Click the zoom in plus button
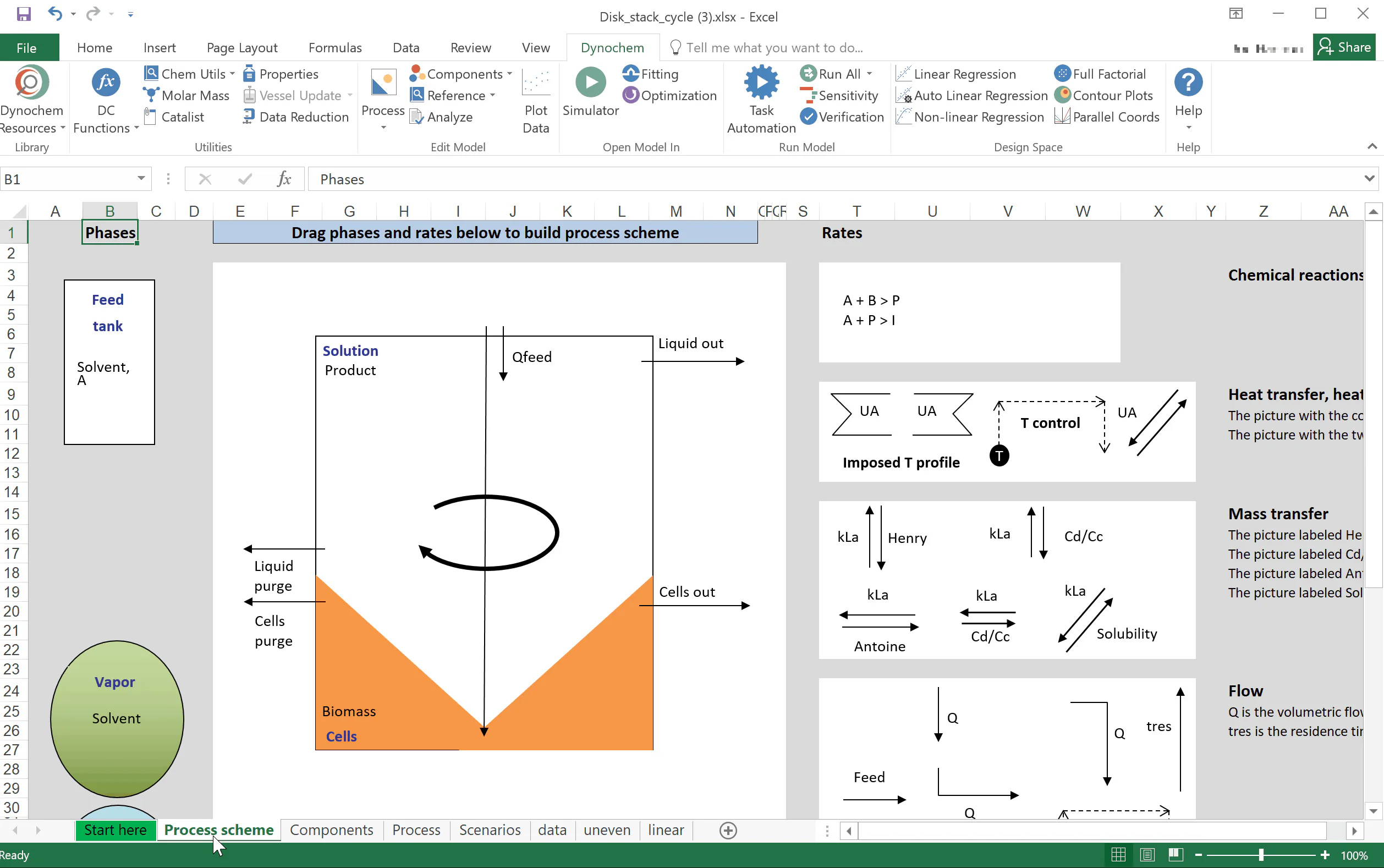 tap(1324, 855)
